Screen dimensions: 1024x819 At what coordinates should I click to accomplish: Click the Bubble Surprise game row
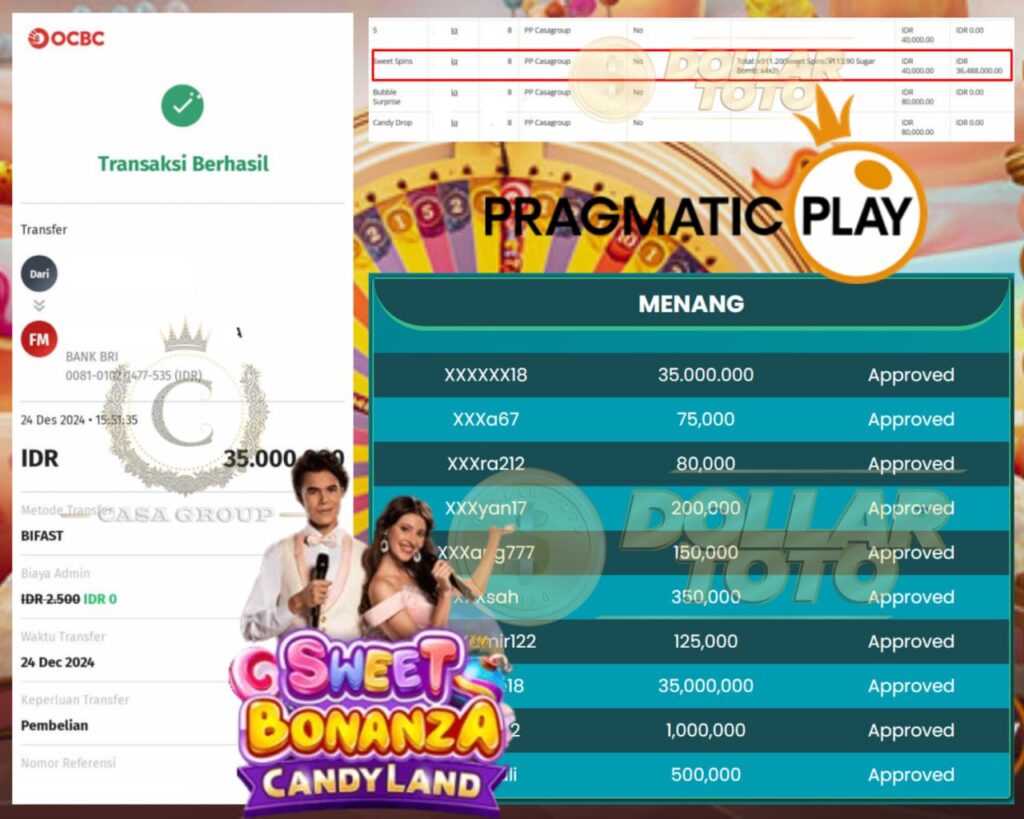point(692,97)
